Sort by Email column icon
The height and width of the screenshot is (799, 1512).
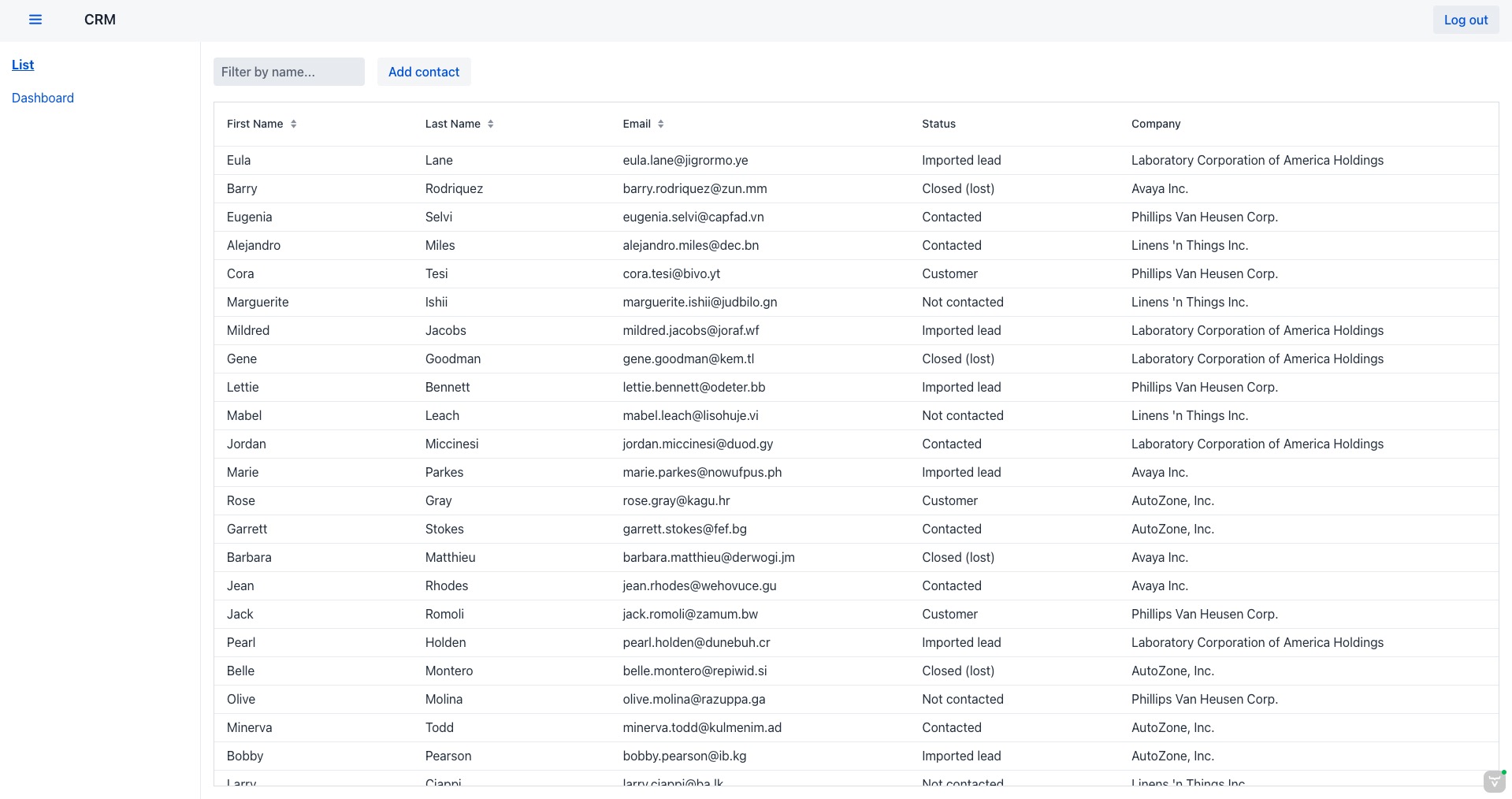(660, 124)
